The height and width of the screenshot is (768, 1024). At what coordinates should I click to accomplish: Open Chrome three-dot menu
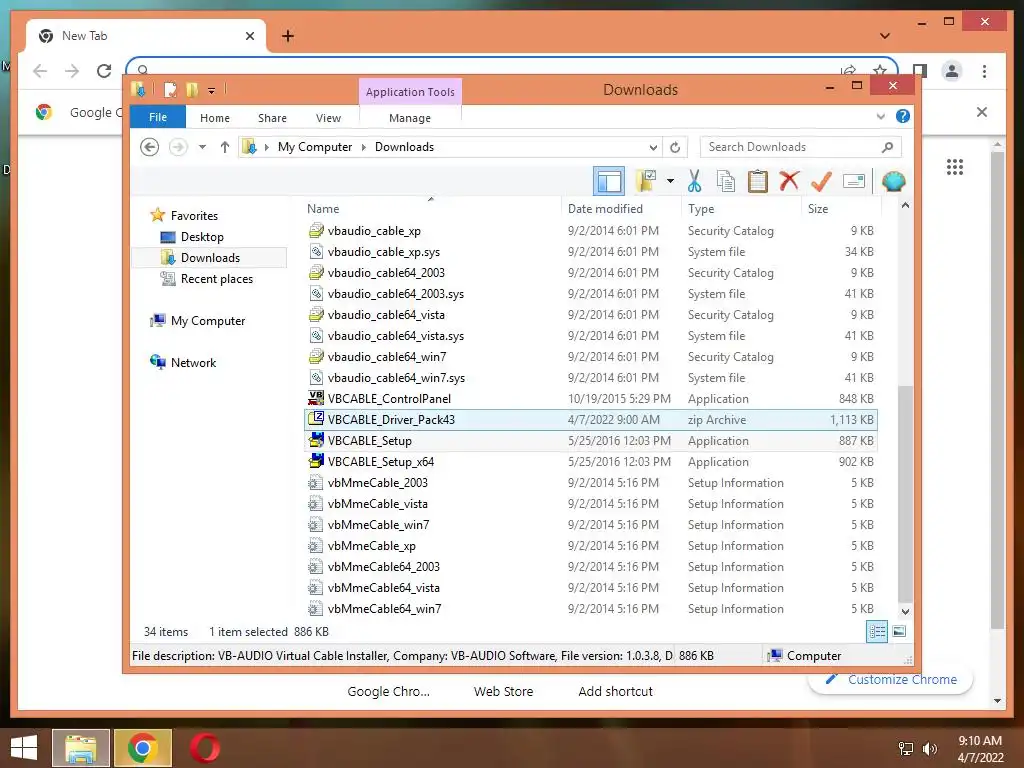[x=984, y=71]
